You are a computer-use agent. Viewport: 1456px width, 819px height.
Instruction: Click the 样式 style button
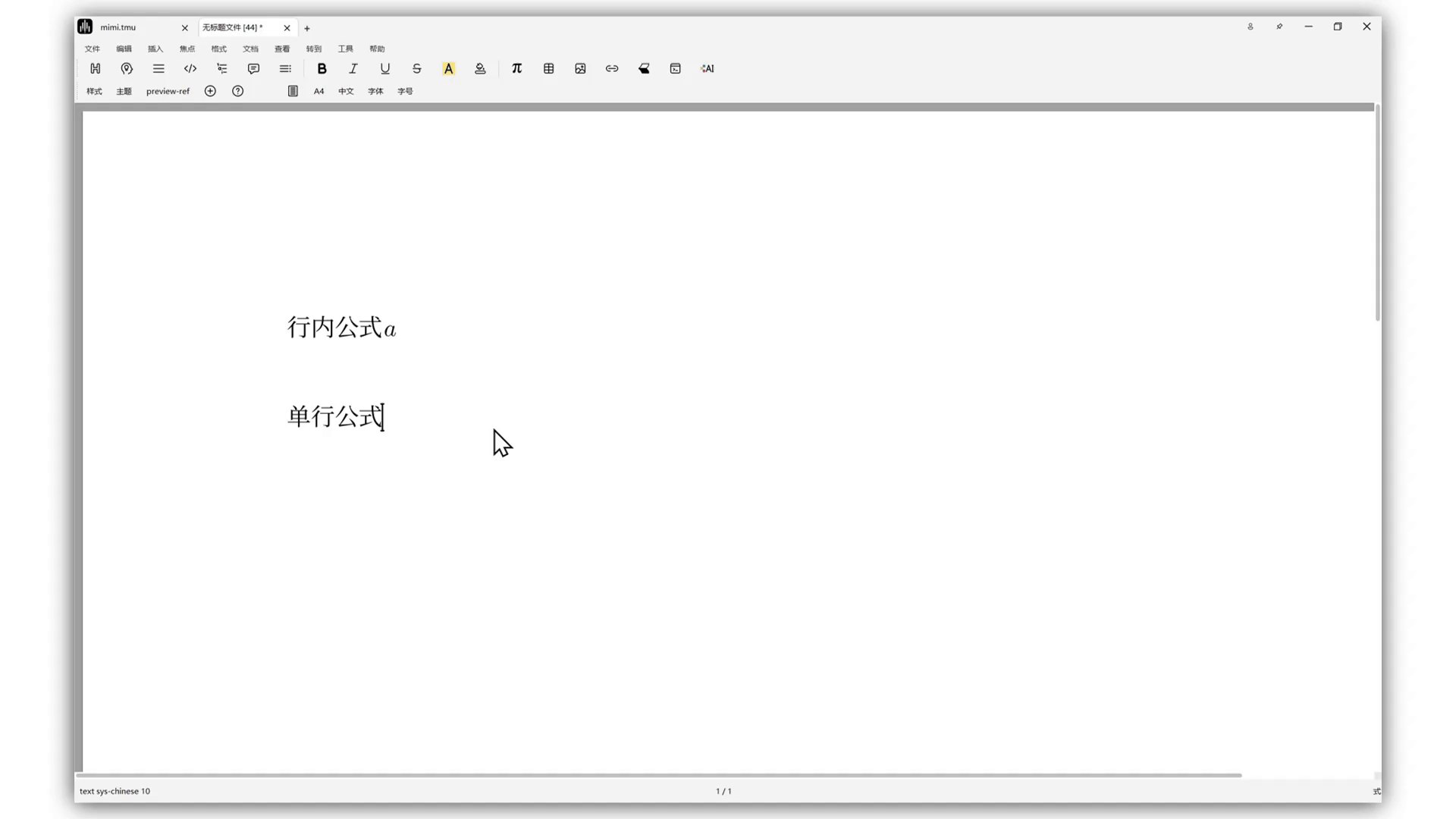click(x=94, y=91)
